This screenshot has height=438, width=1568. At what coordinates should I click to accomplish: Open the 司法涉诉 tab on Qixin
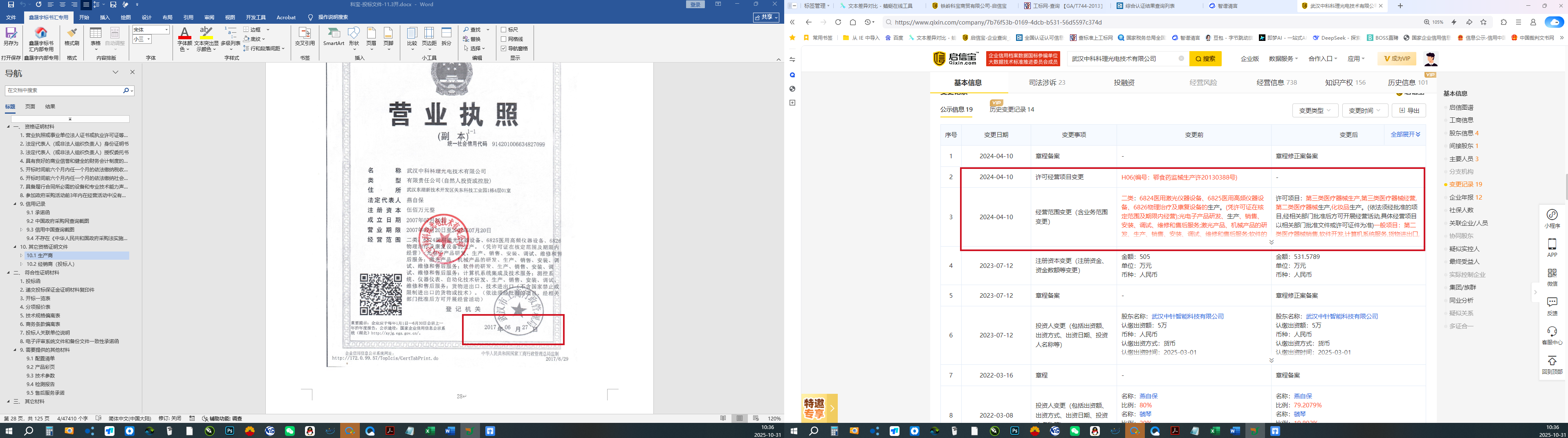click(x=1047, y=82)
